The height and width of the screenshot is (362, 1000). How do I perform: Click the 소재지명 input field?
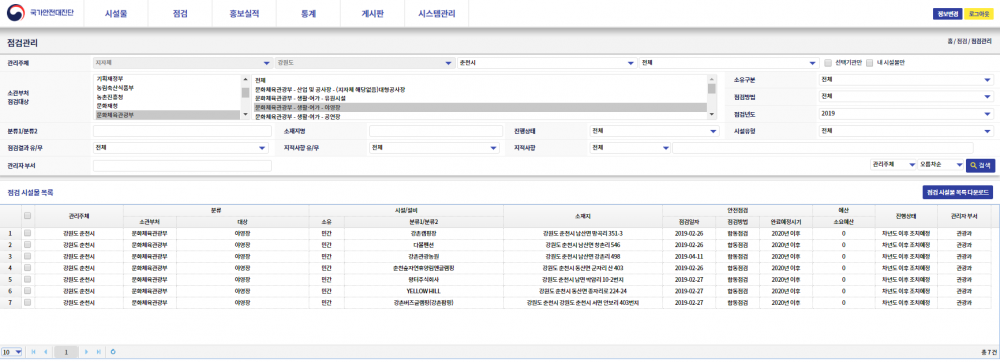pos(436,131)
